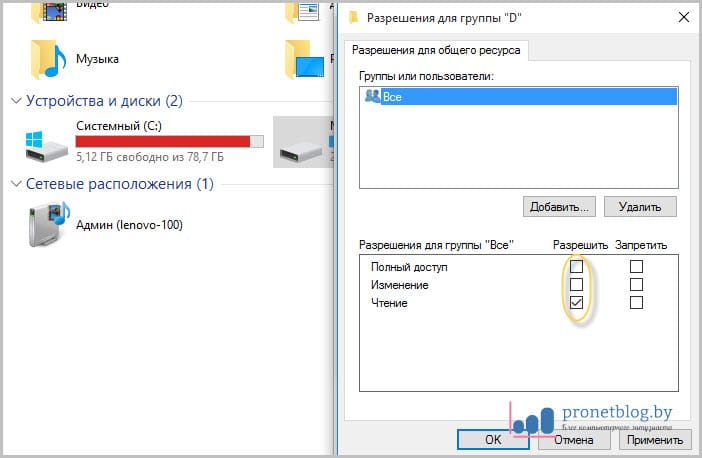The width and height of the screenshot is (702, 458).
Task: Uncheck Чтение in Разрешить column
Action: (575, 302)
